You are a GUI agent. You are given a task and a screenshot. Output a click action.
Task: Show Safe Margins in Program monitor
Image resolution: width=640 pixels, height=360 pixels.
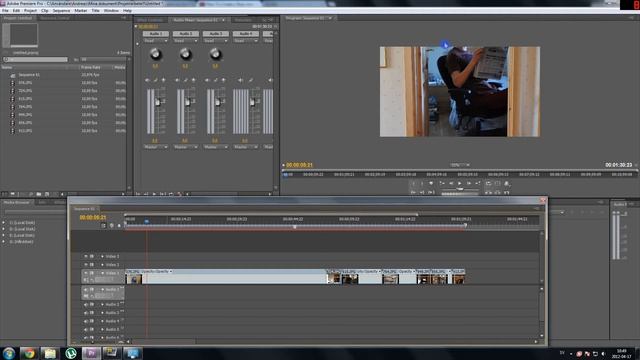coord(498,184)
